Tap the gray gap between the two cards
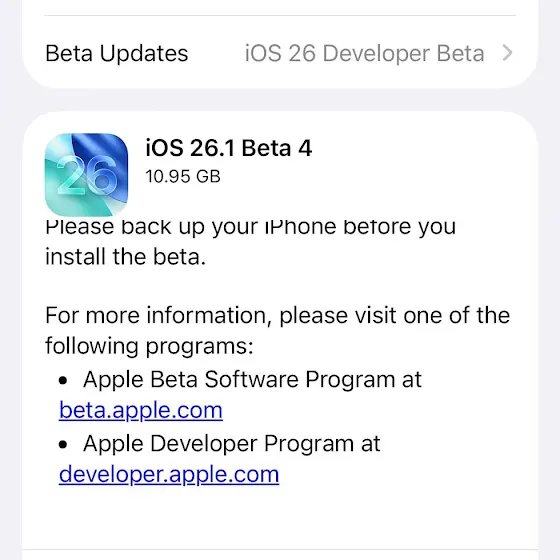The image size is (560, 560). 280,100
